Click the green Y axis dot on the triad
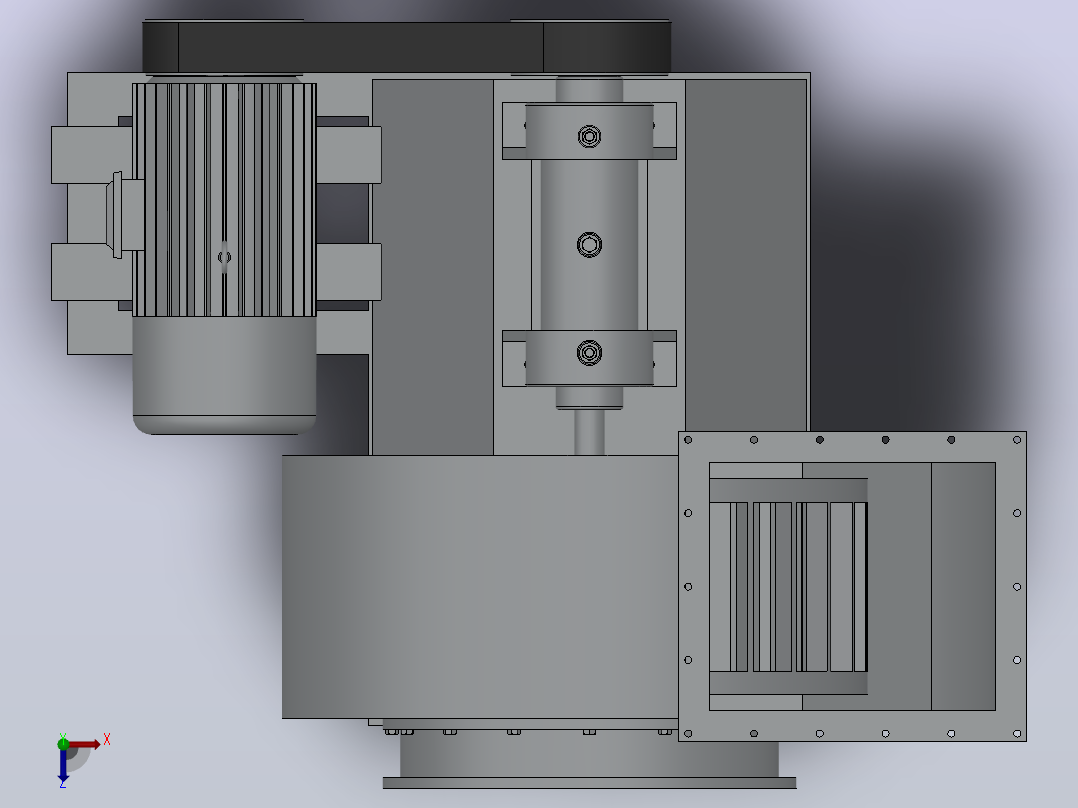 tap(63, 743)
